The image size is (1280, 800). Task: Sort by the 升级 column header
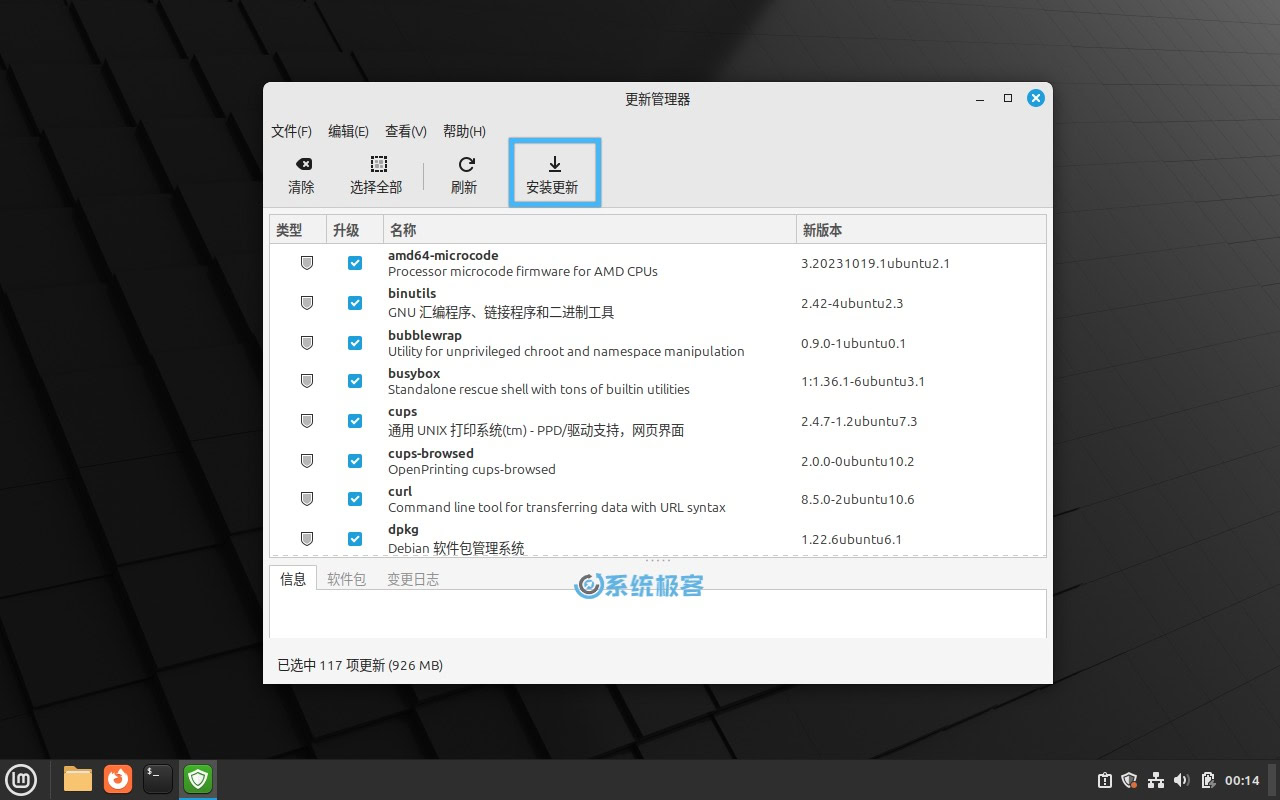coord(355,230)
